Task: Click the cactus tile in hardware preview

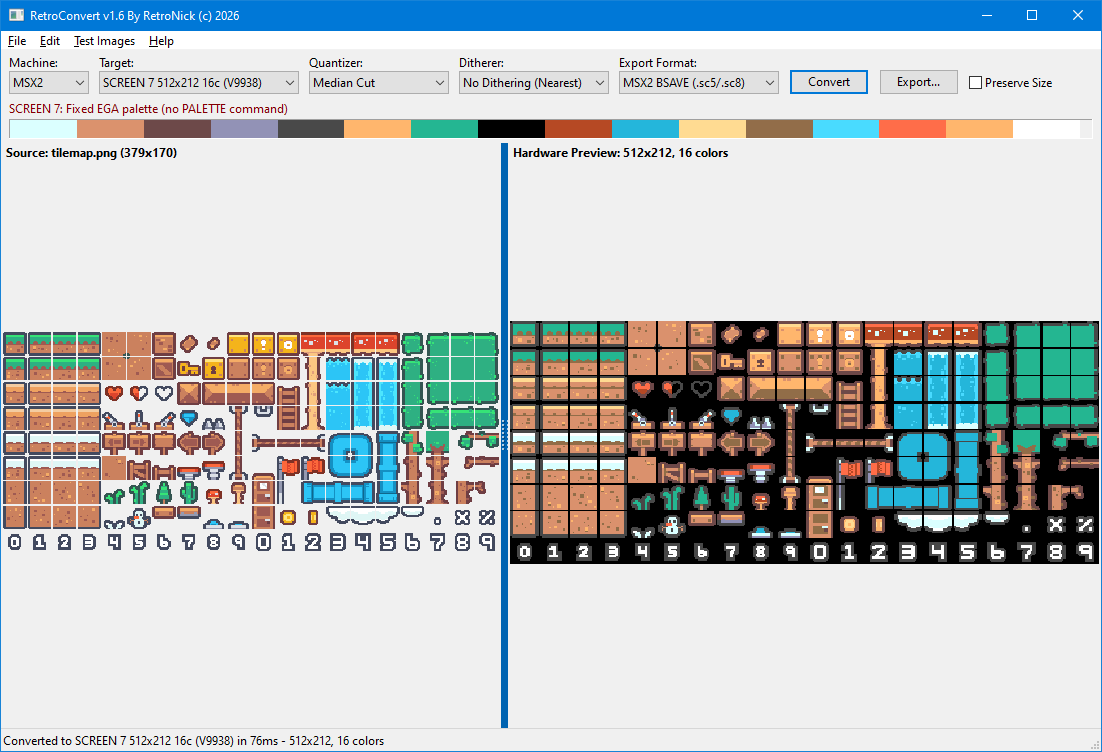Action: click(x=732, y=497)
